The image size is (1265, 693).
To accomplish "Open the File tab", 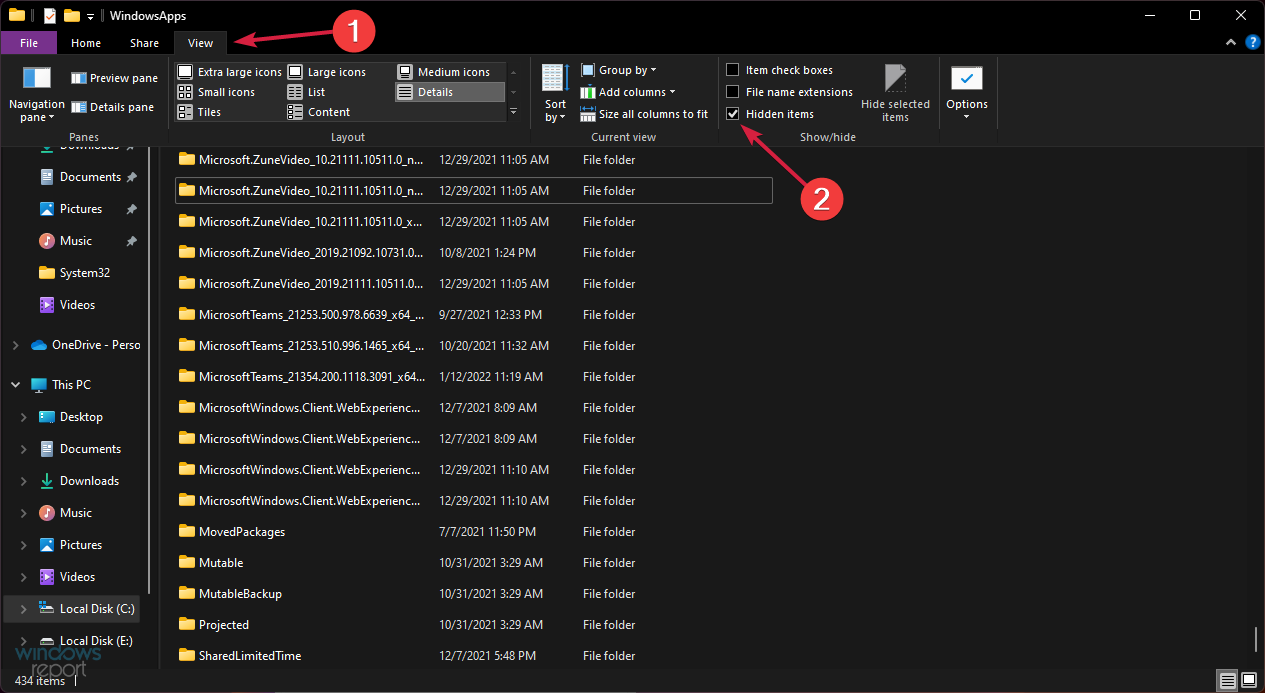I will point(29,43).
